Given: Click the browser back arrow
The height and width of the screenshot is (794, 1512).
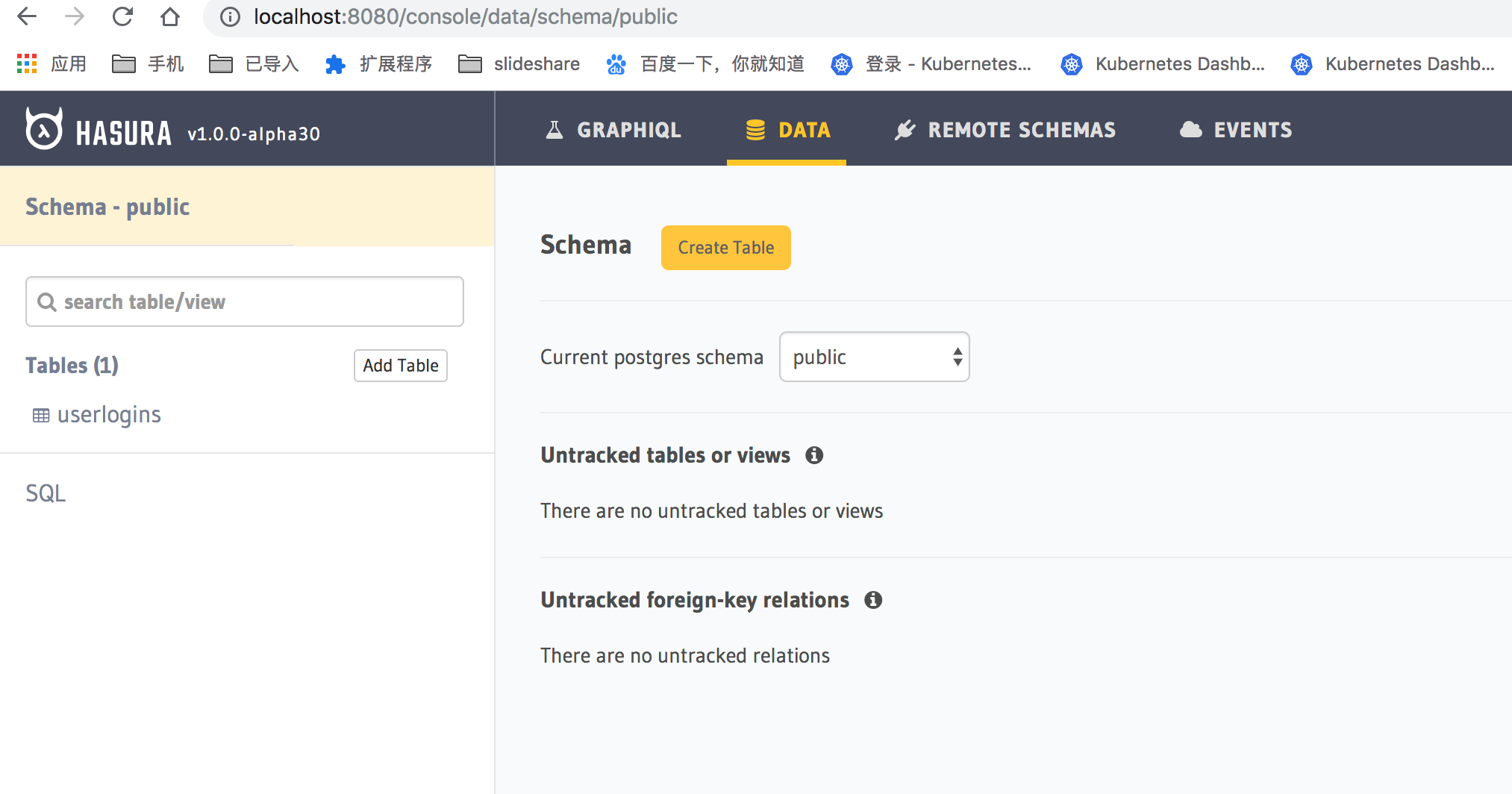Looking at the screenshot, I should tap(27, 16).
